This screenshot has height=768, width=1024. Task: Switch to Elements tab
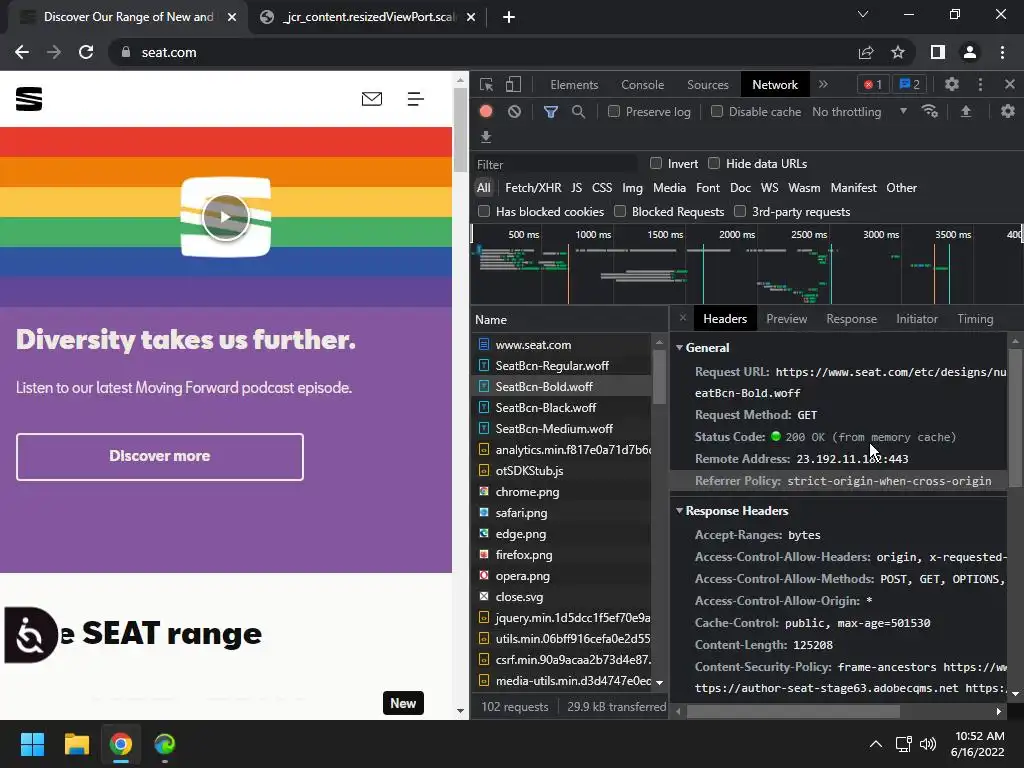(x=574, y=85)
